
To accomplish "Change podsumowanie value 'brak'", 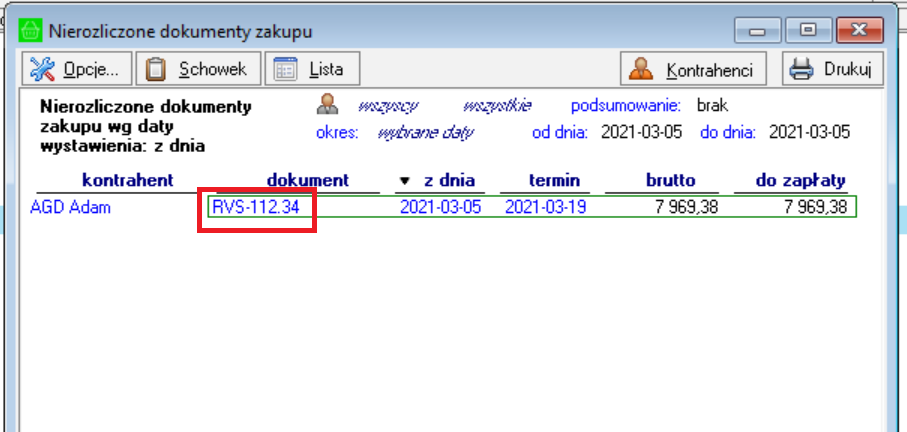I will (x=712, y=106).
